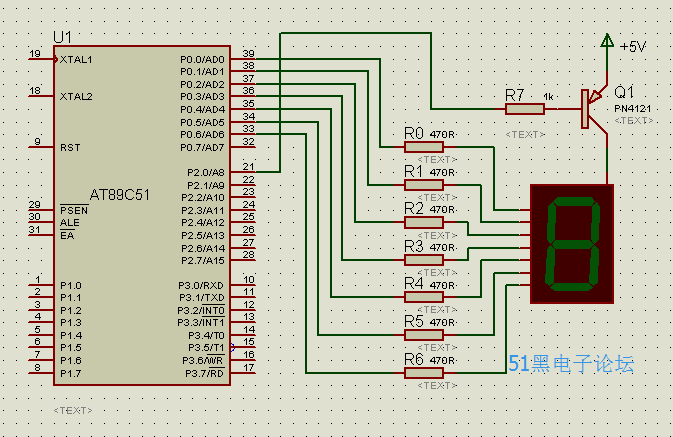673x437 pixels.
Task: Select the R7 1k resistor body
Action: coord(525,109)
